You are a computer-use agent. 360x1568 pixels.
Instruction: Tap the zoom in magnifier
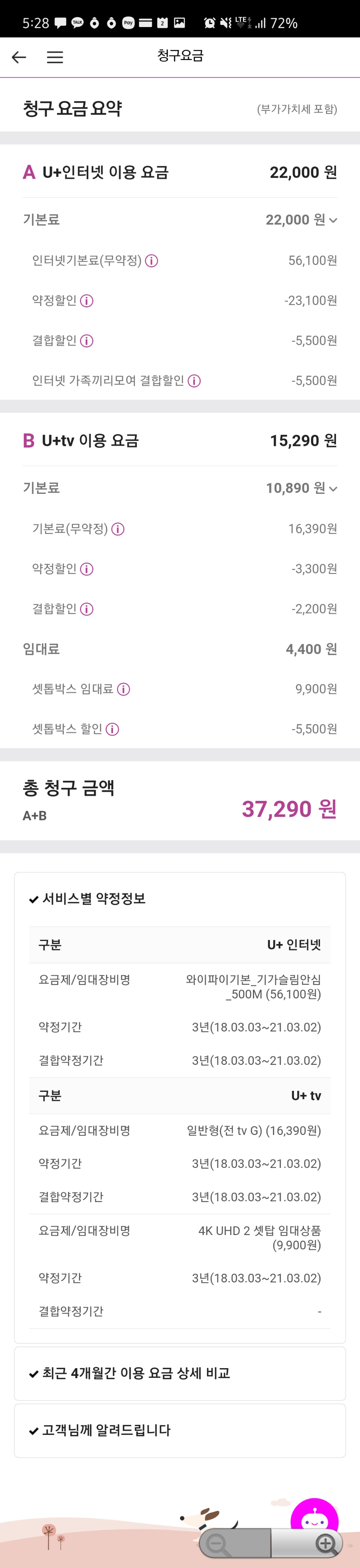point(326,1544)
